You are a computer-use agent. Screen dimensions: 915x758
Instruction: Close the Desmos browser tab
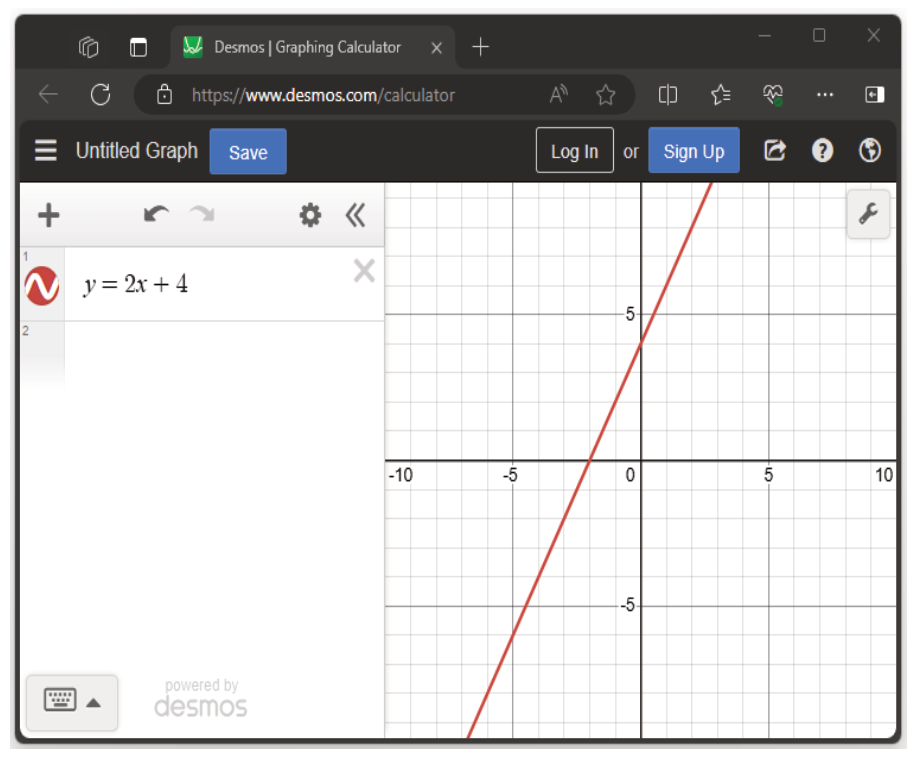tap(436, 48)
